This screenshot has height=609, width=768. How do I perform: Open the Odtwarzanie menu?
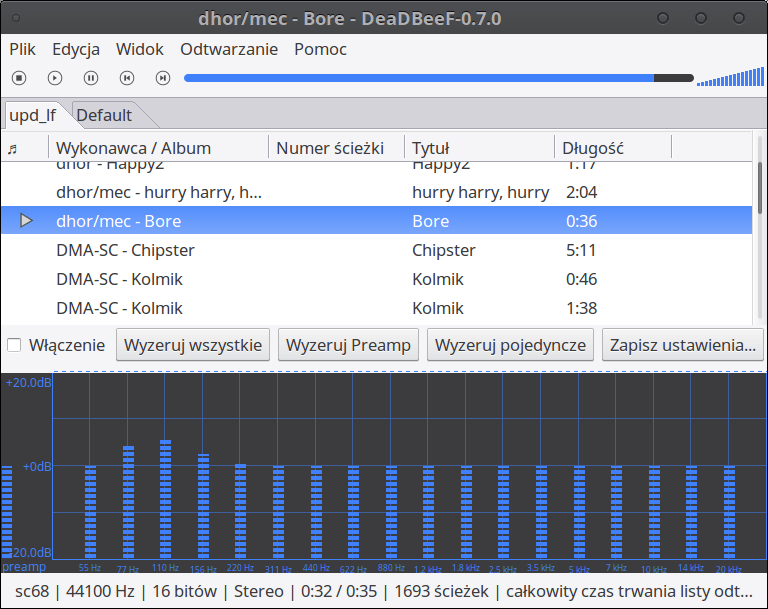[229, 49]
